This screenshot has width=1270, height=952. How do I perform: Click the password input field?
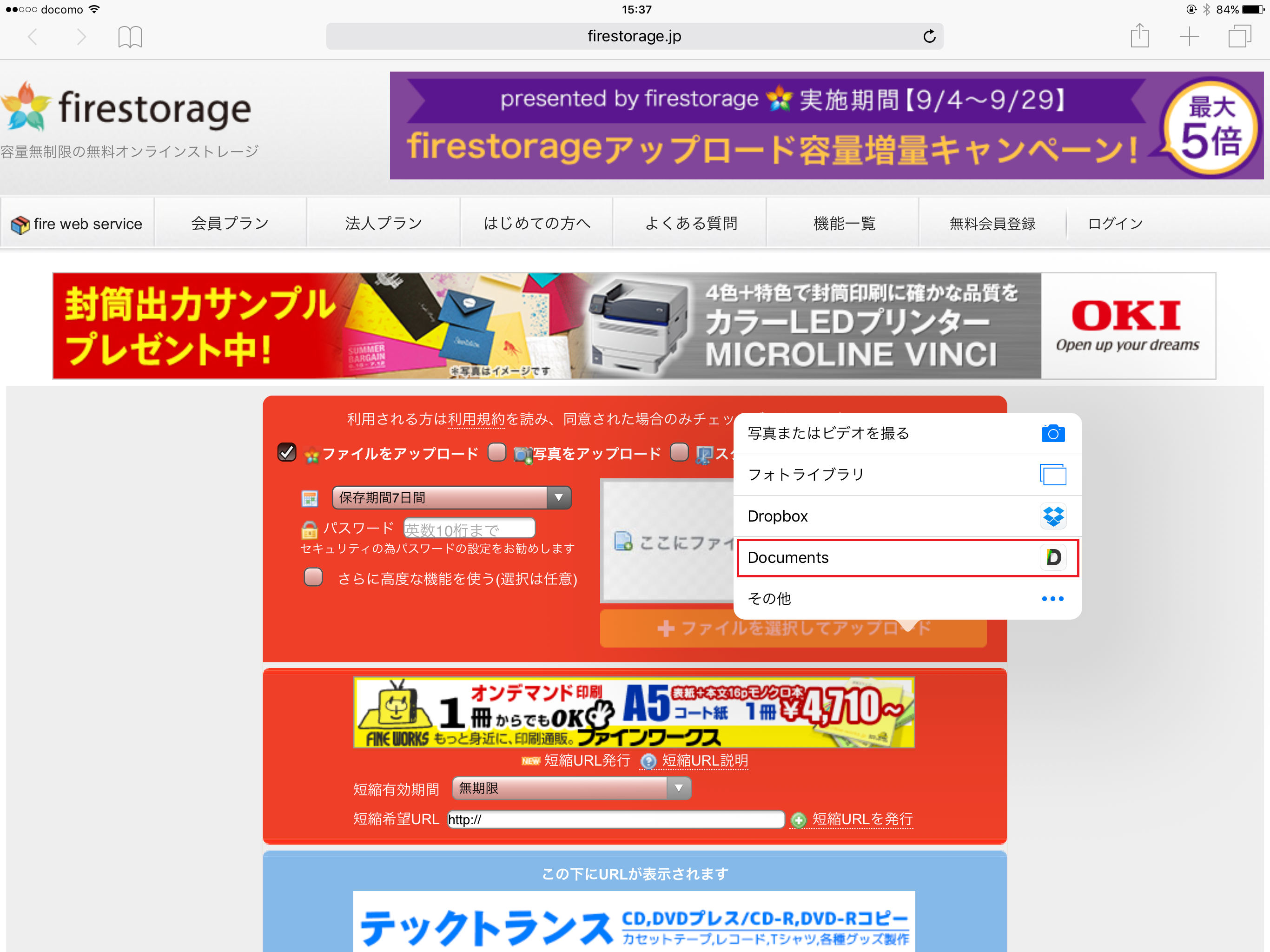pyautogui.click(x=469, y=528)
